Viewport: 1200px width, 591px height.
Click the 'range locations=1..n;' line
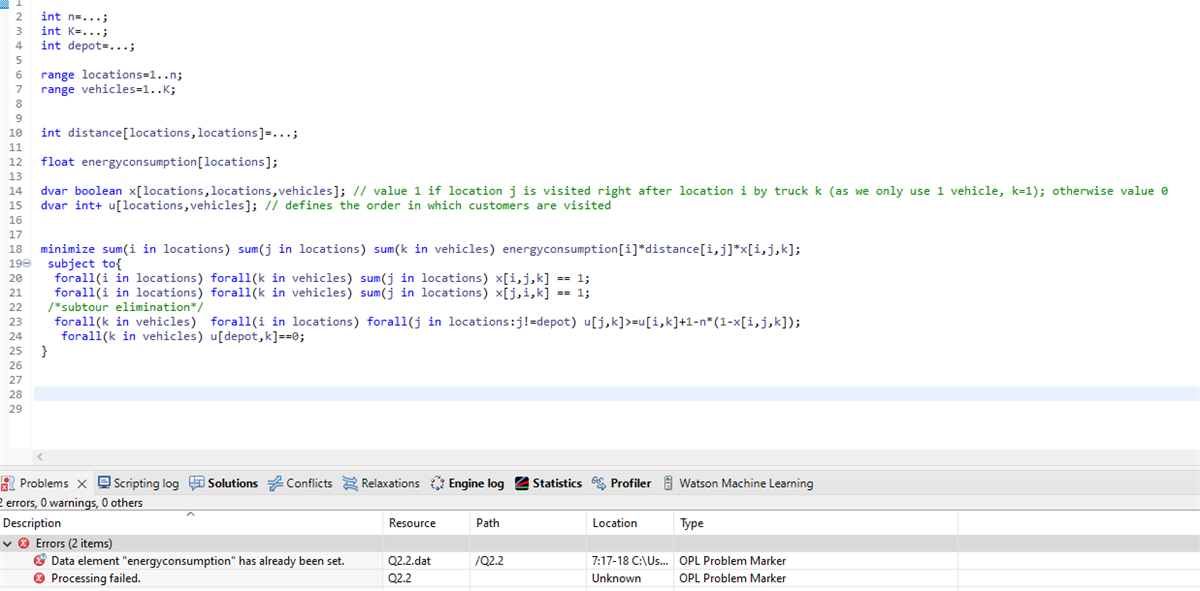pos(112,74)
